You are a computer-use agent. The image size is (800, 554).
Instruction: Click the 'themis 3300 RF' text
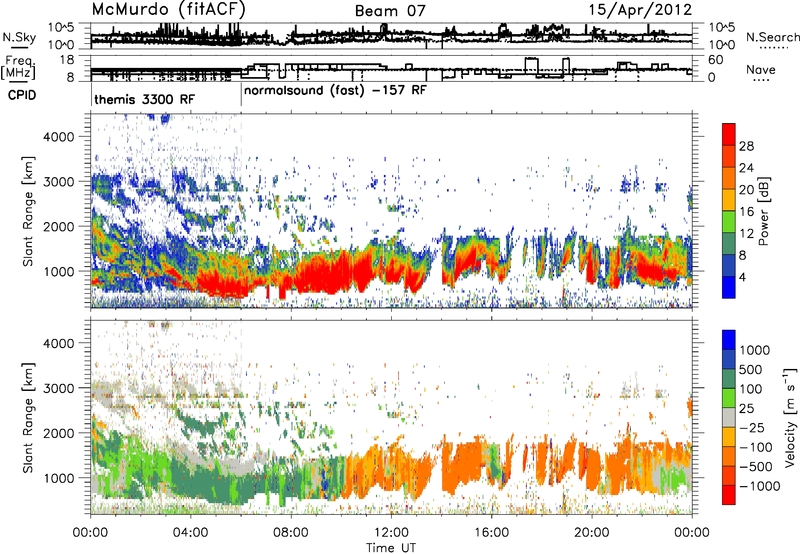click(144, 99)
